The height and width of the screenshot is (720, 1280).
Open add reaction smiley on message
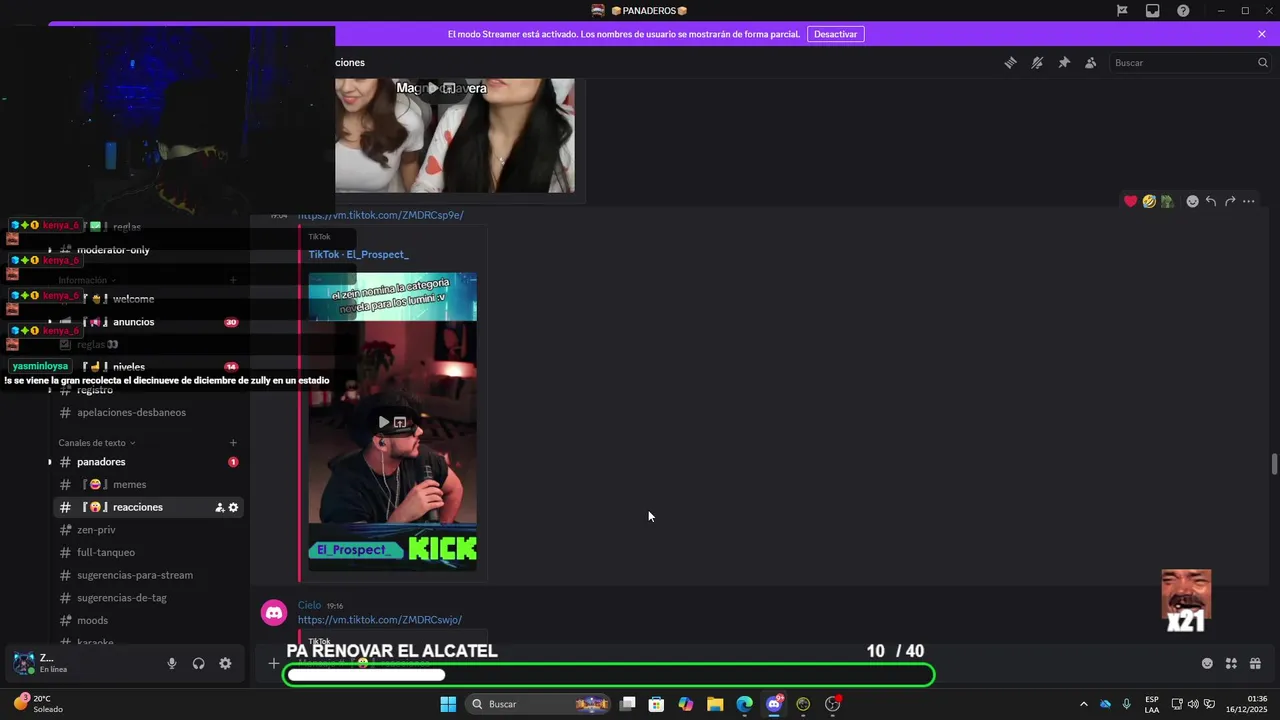point(1192,201)
